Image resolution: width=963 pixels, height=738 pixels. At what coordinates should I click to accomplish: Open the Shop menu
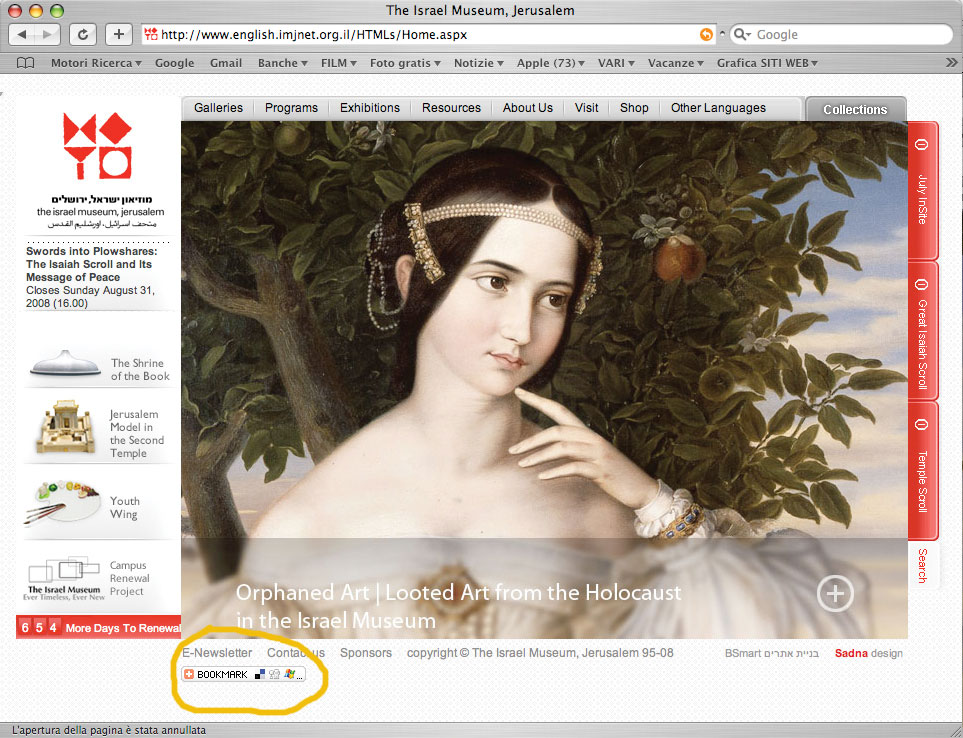(x=634, y=108)
